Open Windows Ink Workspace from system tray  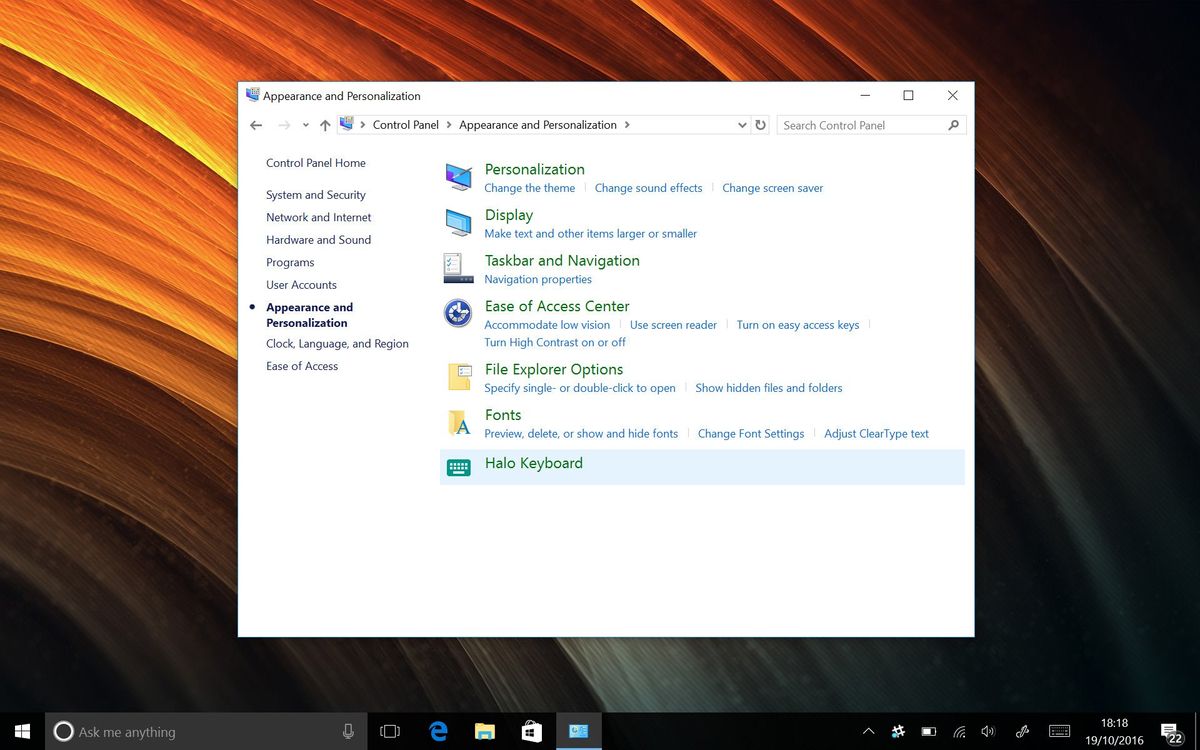(x=1022, y=731)
